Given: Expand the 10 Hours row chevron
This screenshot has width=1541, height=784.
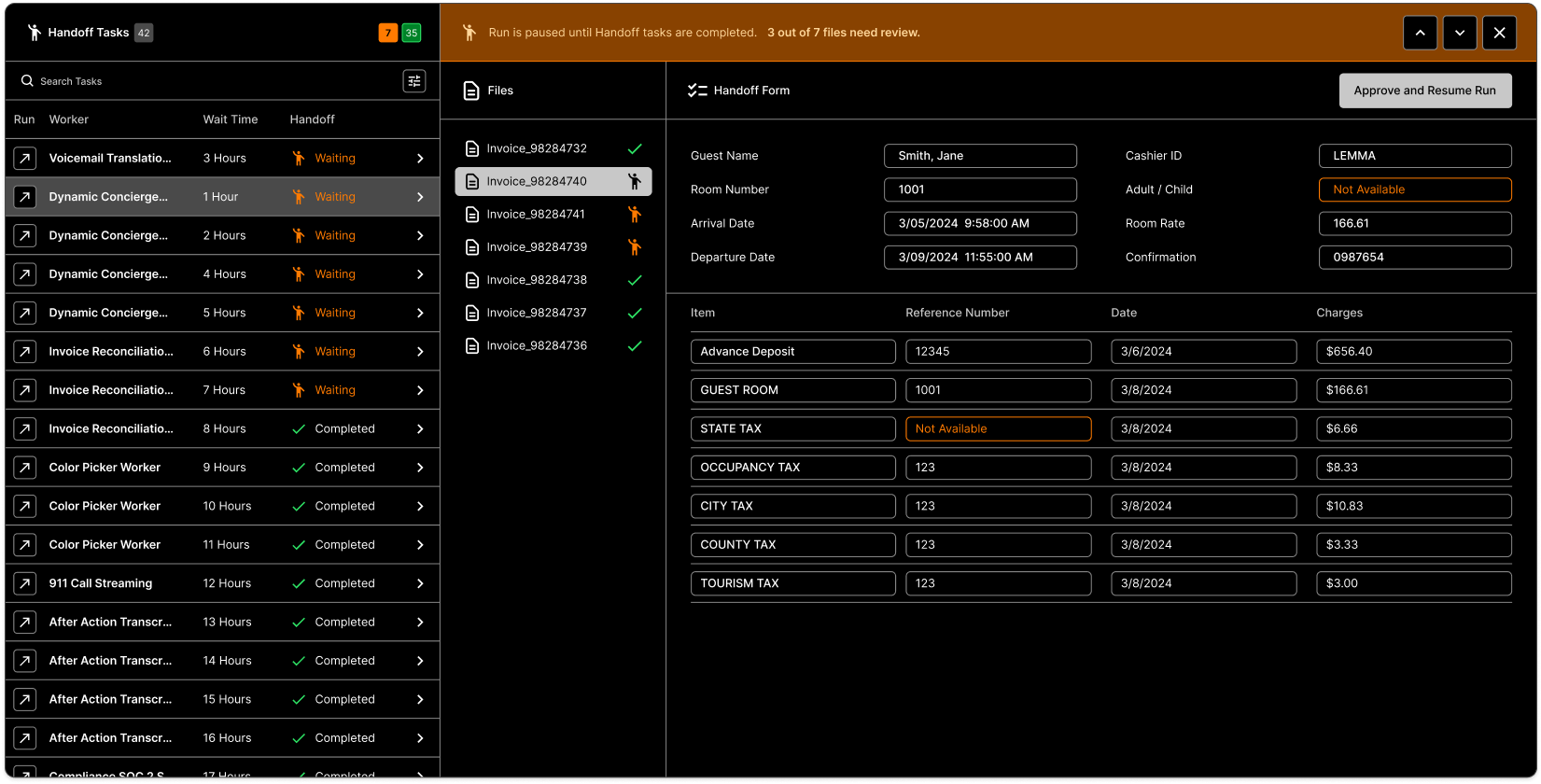Looking at the screenshot, I should [x=420, y=506].
